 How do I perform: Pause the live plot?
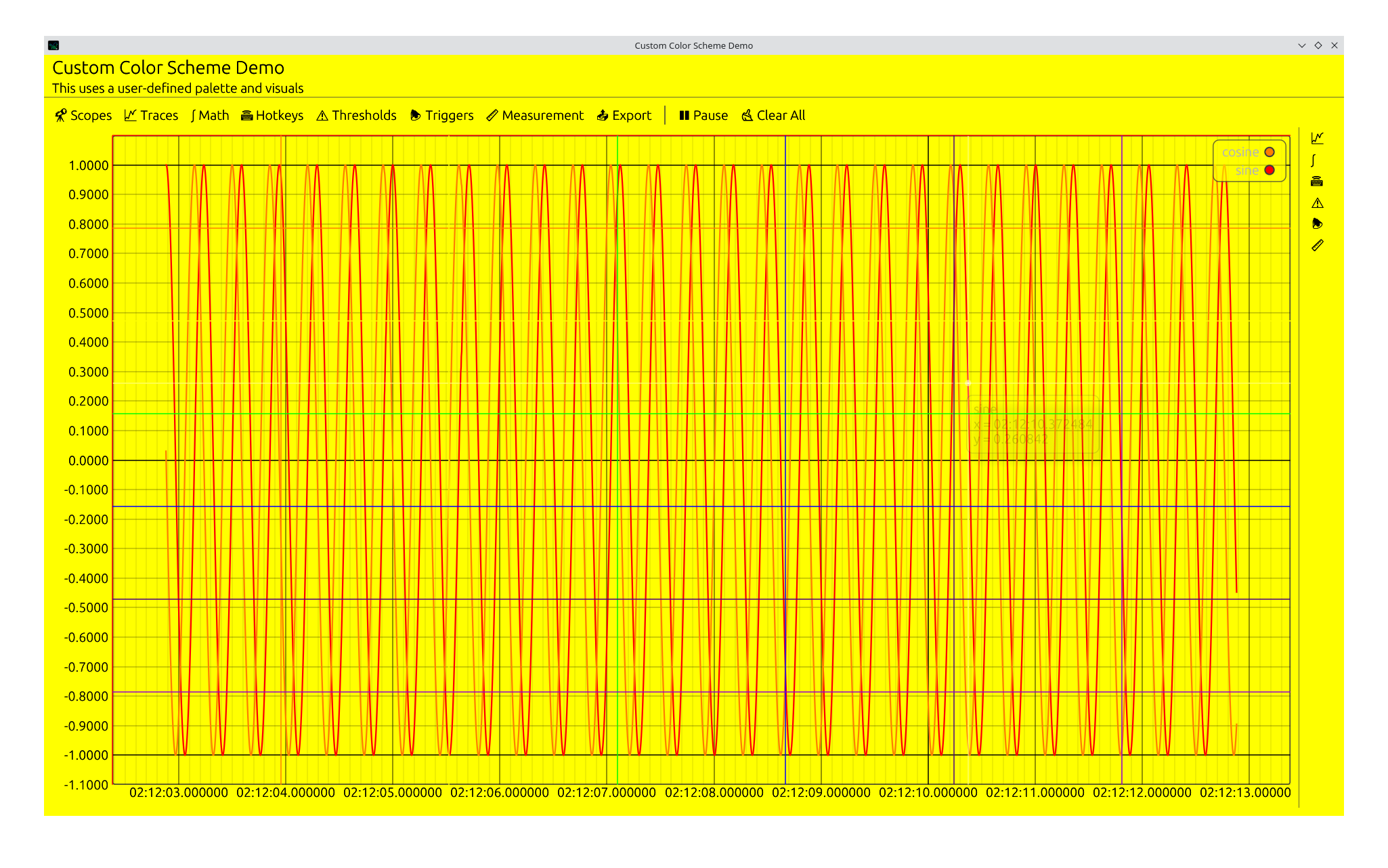pyautogui.click(x=703, y=115)
